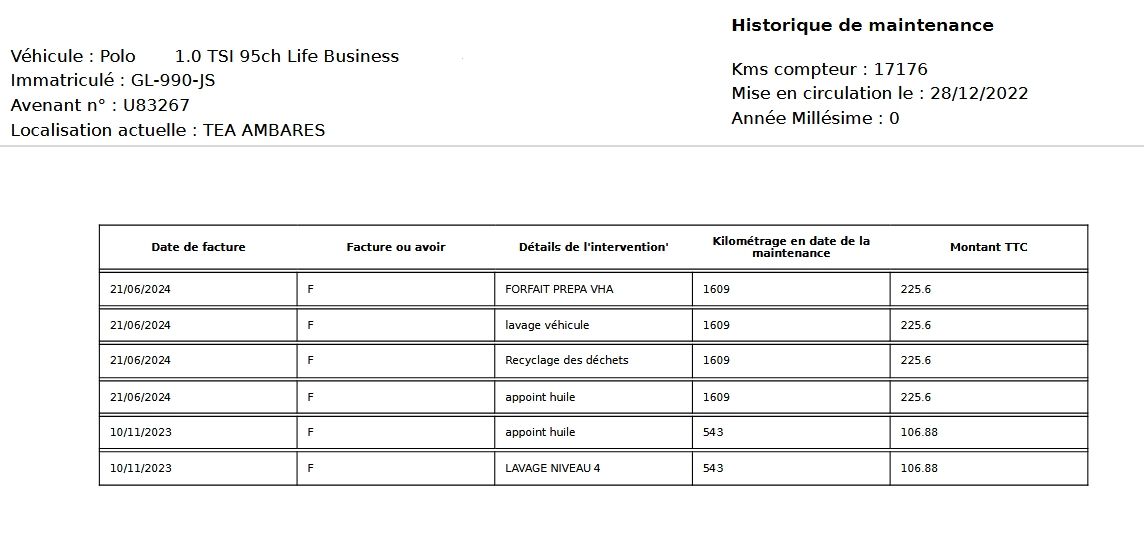Click the "Montant TTC" column header
Viewport: 1144px width, 554px height.
click(x=988, y=247)
